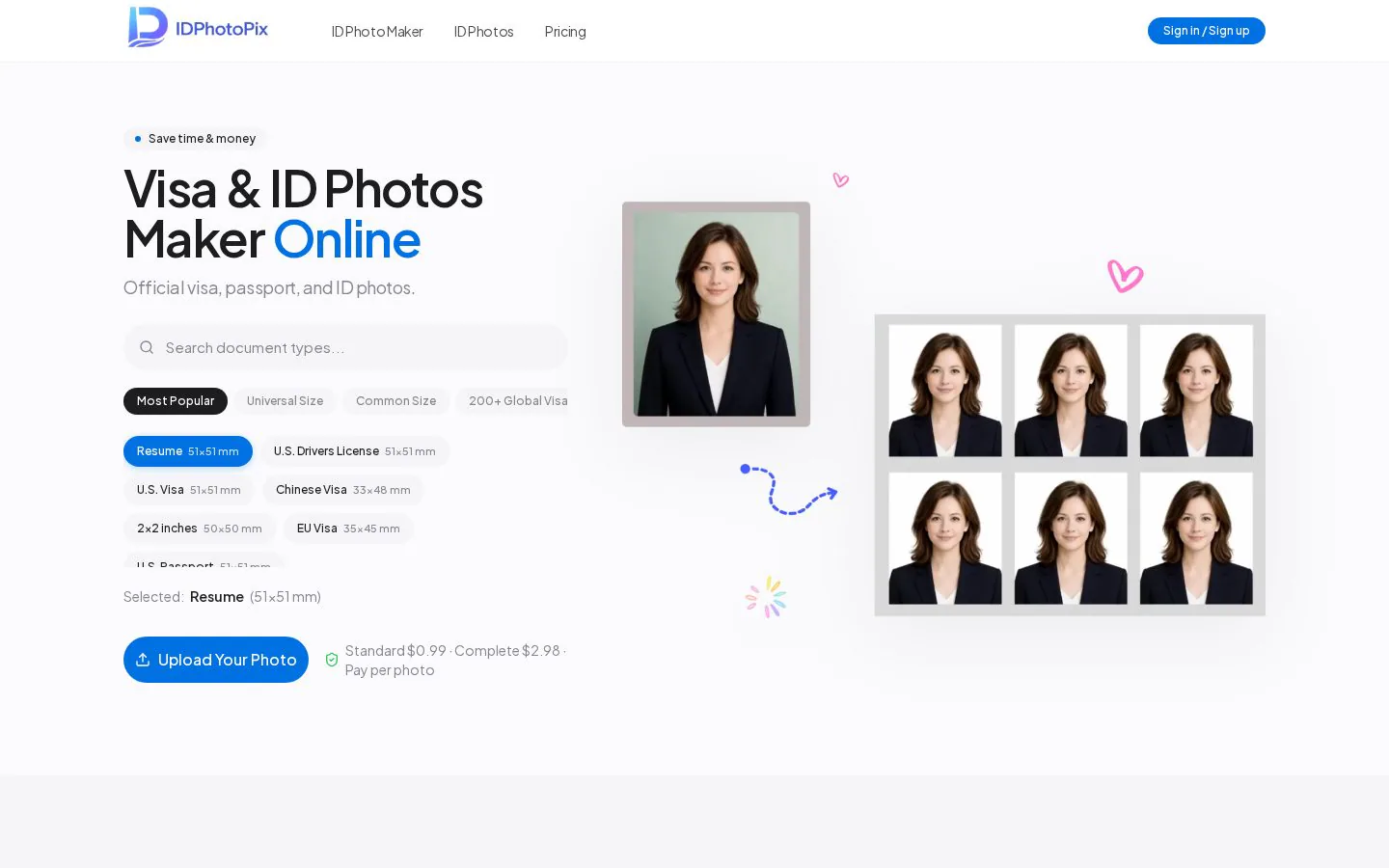
Task: Click the bottom-right photo in the grid
Action: [x=1196, y=538]
